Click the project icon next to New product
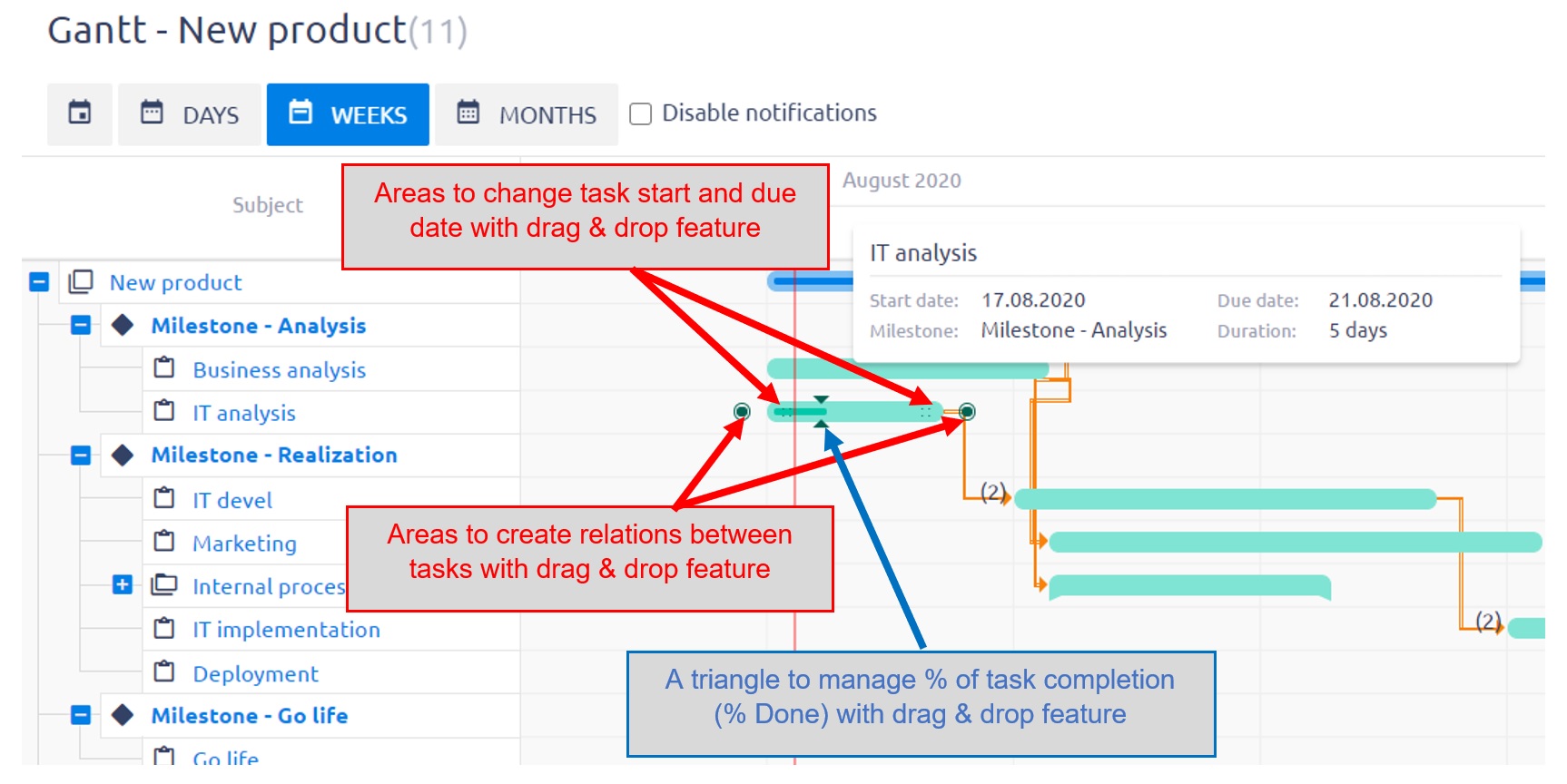 click(81, 281)
